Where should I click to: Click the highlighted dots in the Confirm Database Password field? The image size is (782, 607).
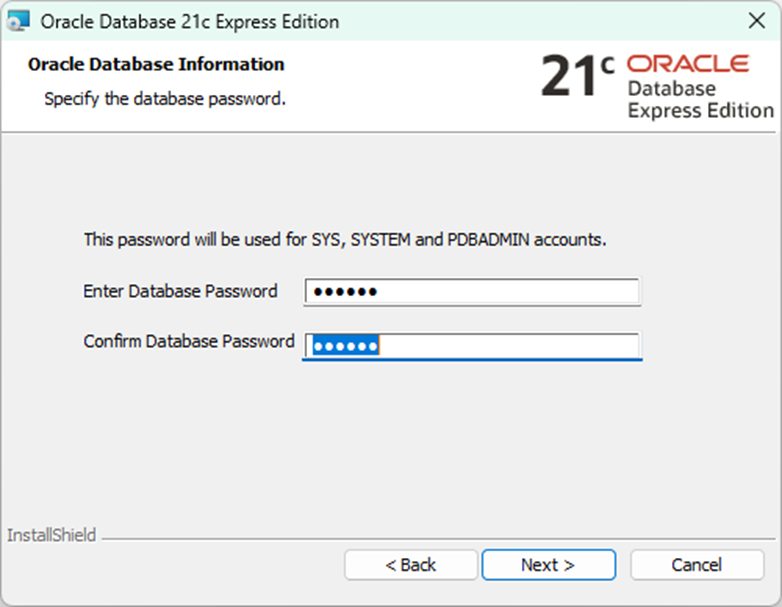click(x=345, y=346)
